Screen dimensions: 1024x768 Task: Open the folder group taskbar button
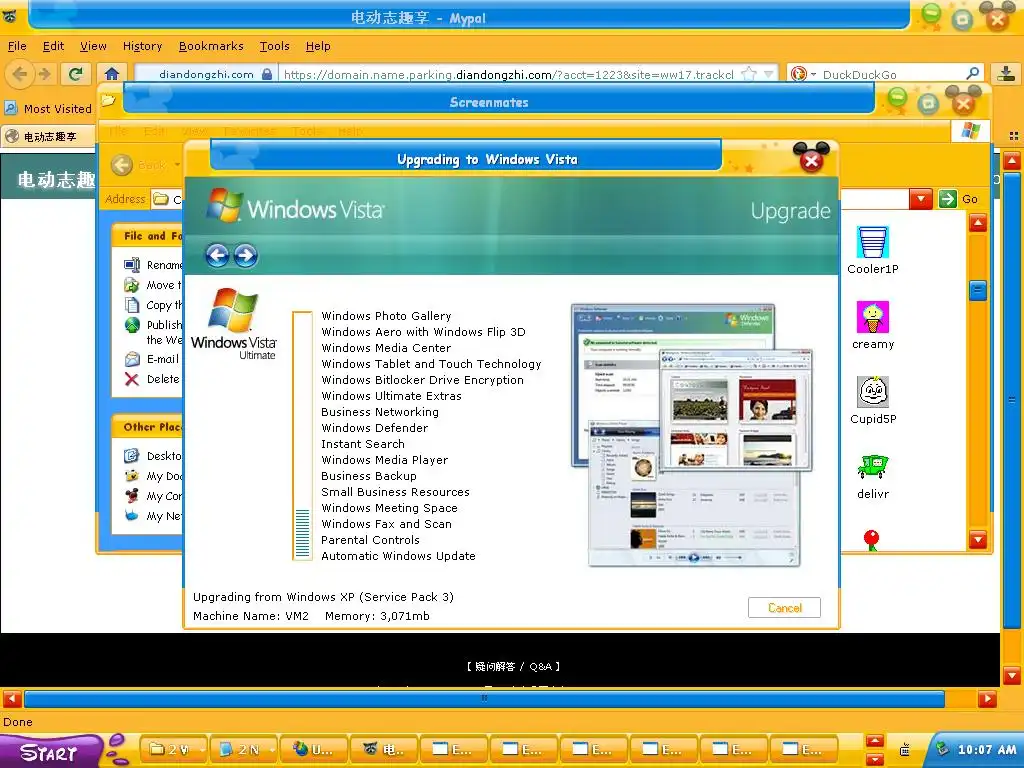coord(173,750)
